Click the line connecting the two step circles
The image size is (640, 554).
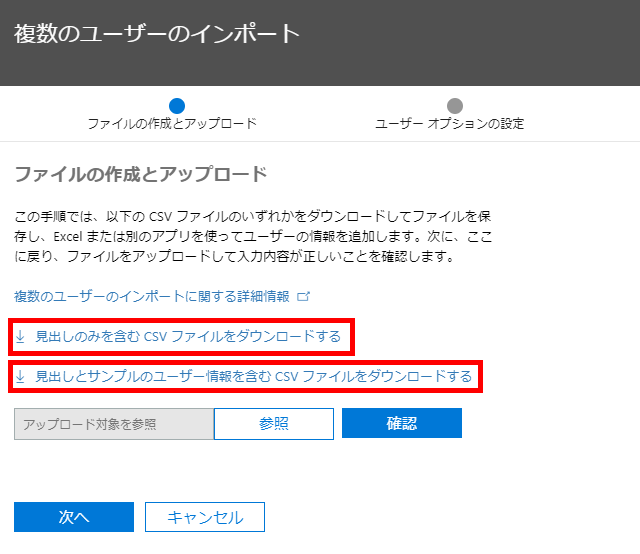(315, 105)
